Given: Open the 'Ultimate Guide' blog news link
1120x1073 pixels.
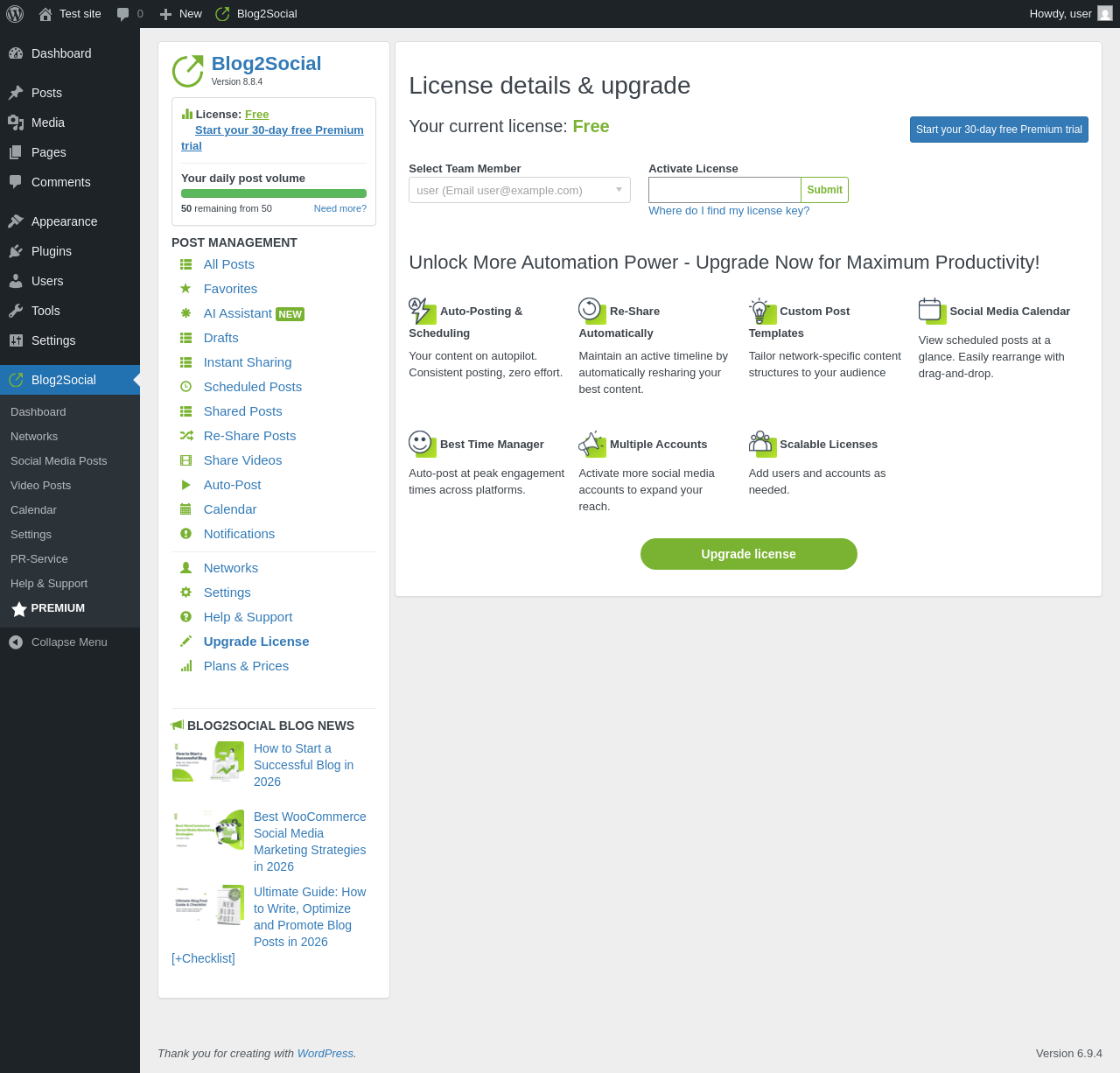Looking at the screenshot, I should [x=310, y=916].
